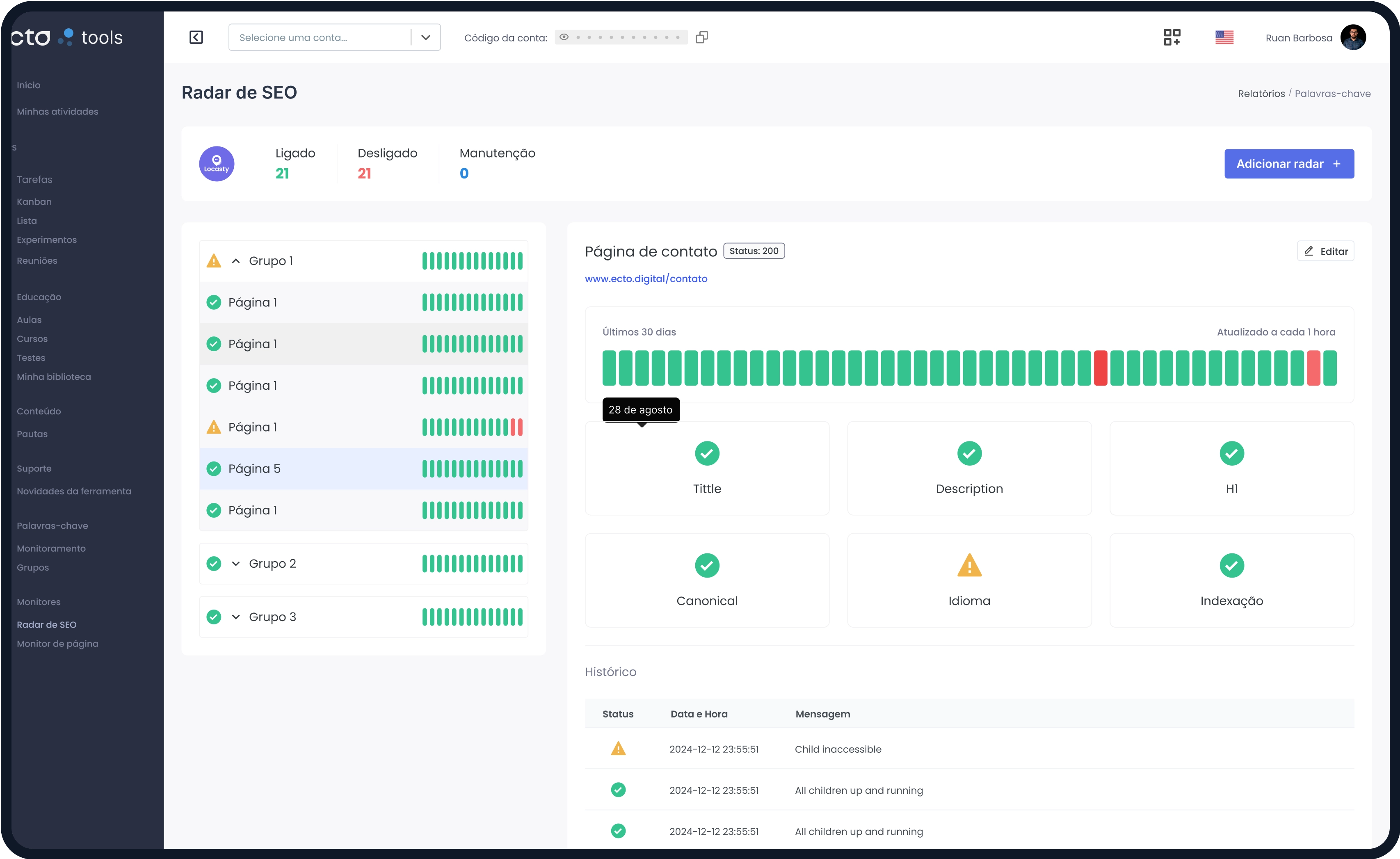Go to Kanban in the sidebar
Screen dimensions: 1400x859
[34, 202]
